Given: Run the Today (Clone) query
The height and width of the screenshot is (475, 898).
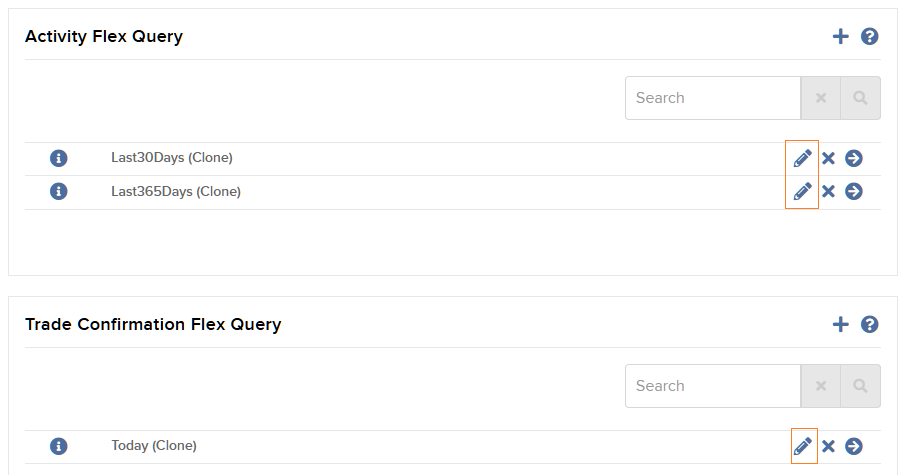Looking at the screenshot, I should (853, 446).
